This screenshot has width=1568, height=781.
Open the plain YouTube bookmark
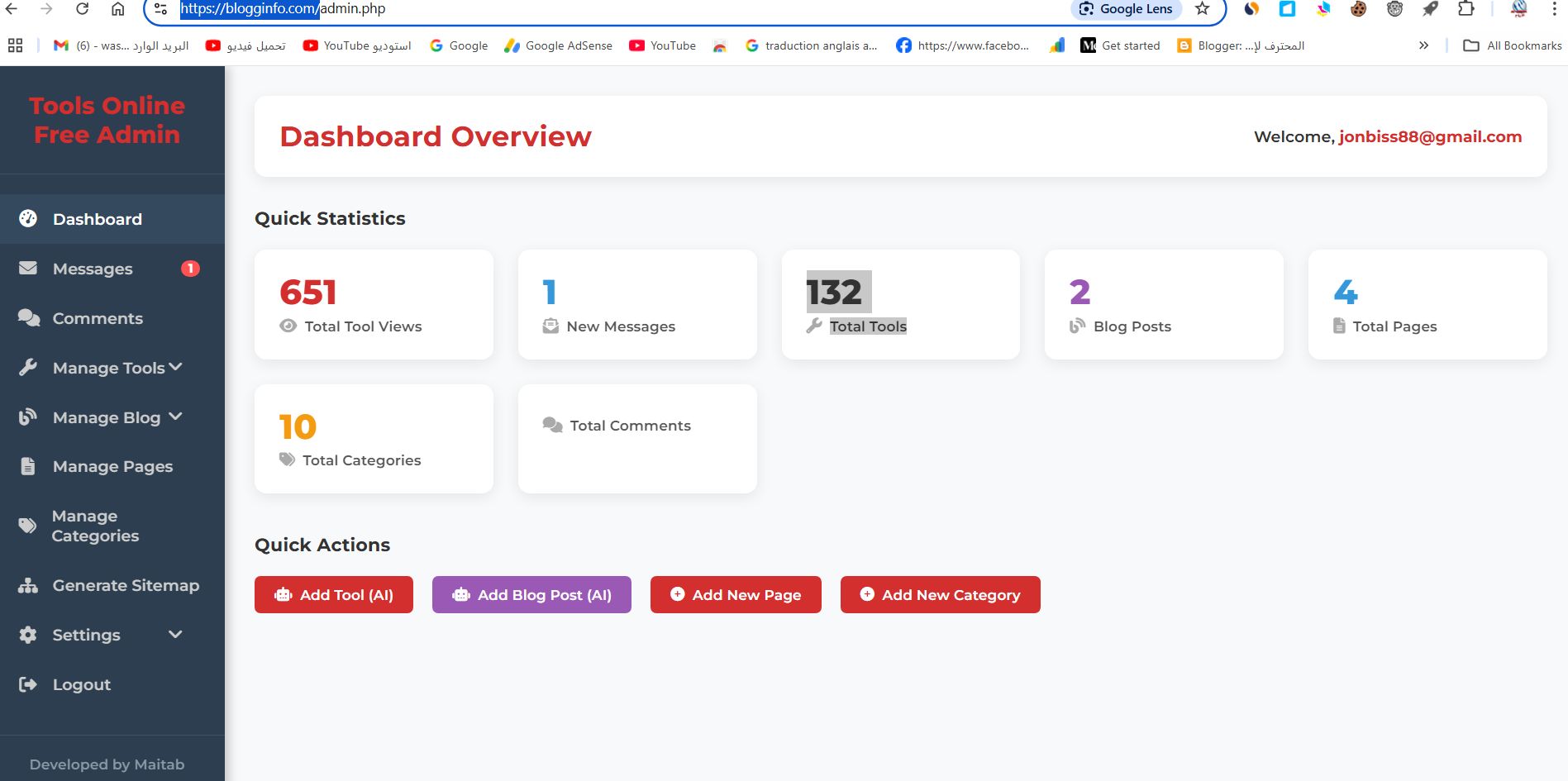coord(662,45)
